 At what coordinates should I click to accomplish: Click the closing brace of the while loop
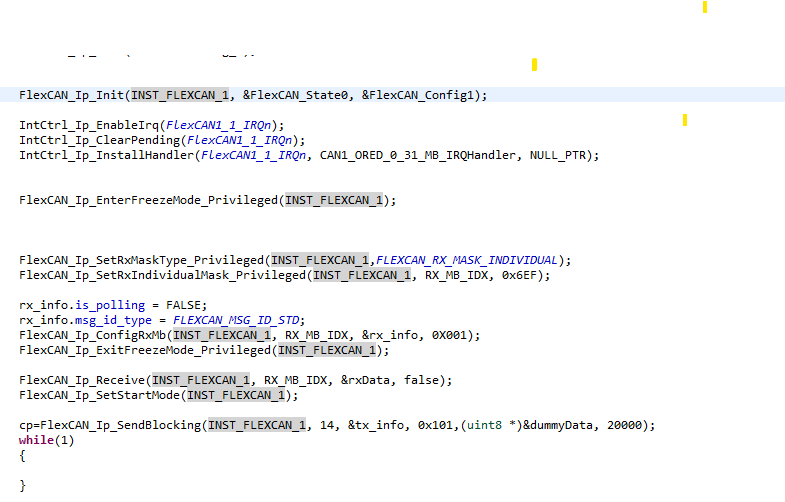[x=22, y=485]
